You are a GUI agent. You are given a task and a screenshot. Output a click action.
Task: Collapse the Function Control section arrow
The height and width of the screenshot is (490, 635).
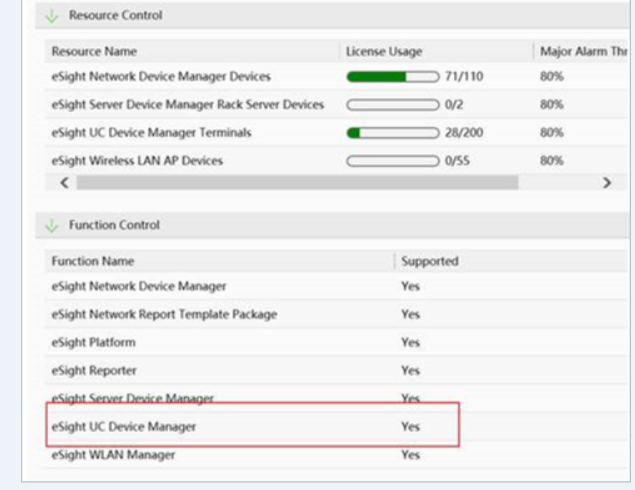pos(52,226)
